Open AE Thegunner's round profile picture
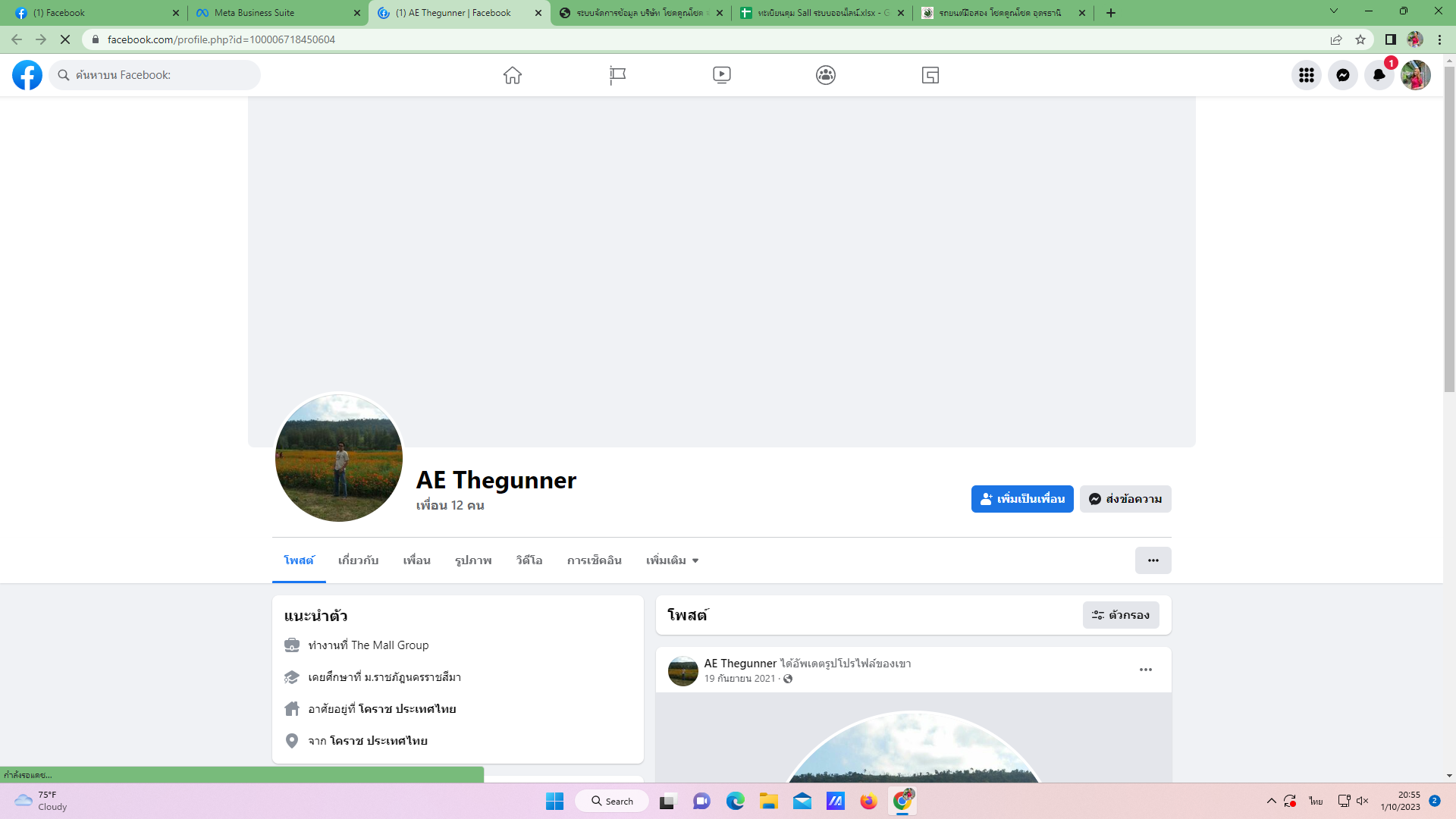The width and height of the screenshot is (1456, 819). 339,457
